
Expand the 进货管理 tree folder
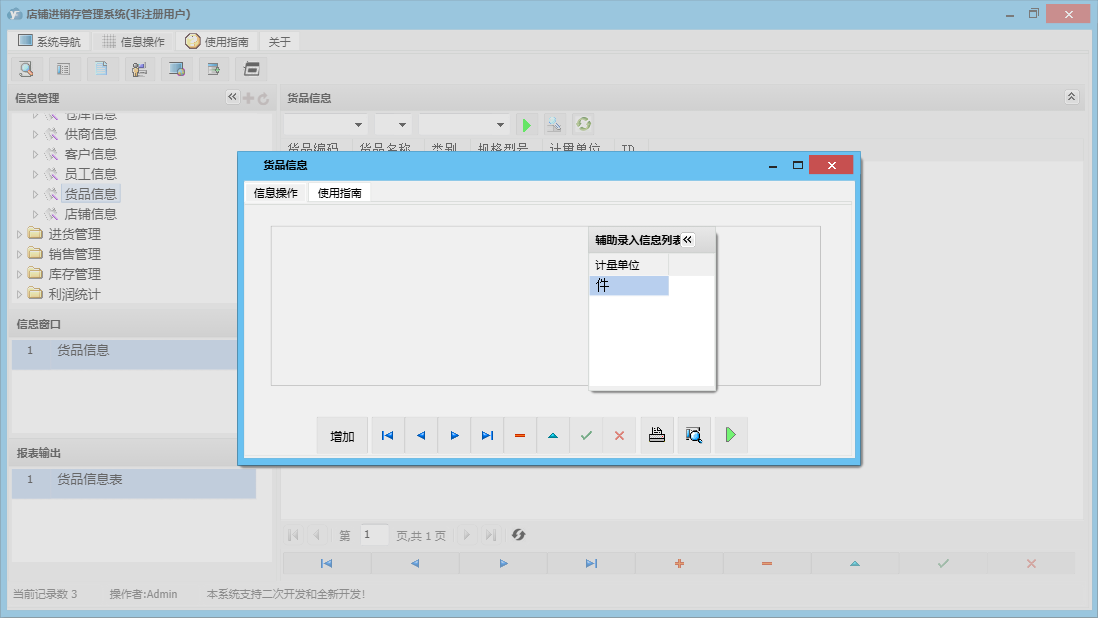(20, 234)
